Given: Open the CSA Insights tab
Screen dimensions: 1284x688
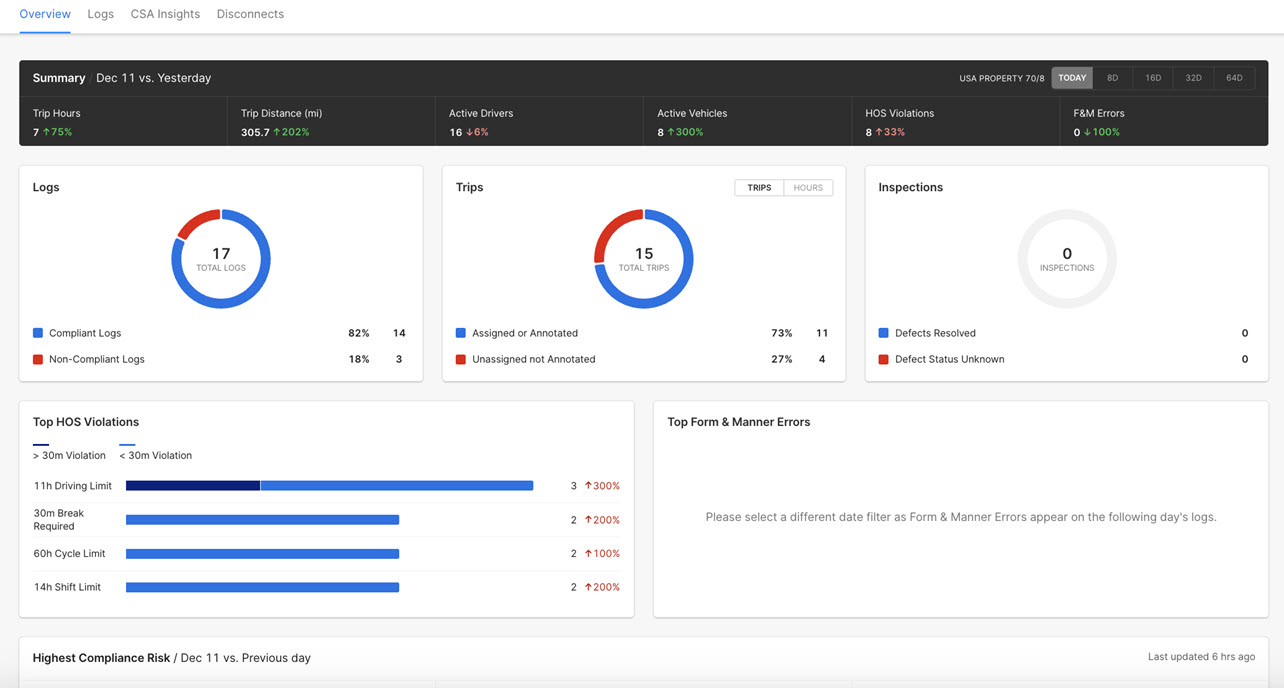Looking at the screenshot, I should tap(165, 14).
